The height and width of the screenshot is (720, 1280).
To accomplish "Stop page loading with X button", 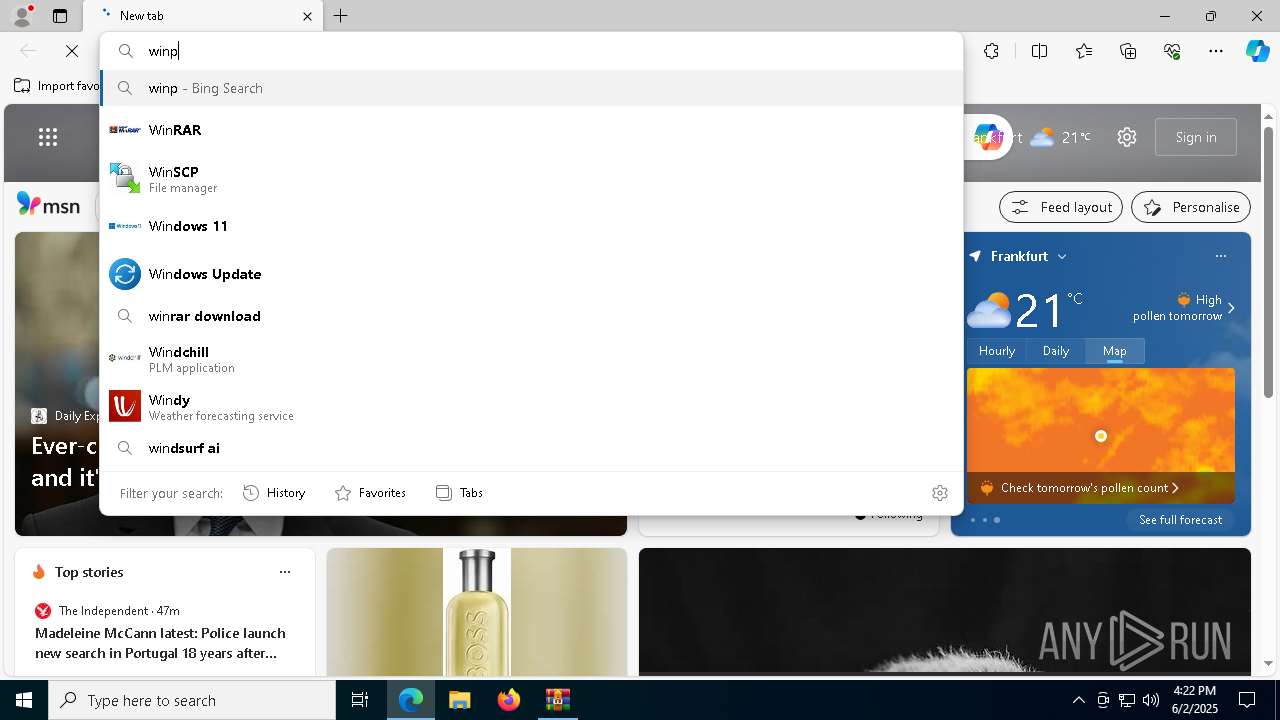I will pyautogui.click(x=72, y=51).
